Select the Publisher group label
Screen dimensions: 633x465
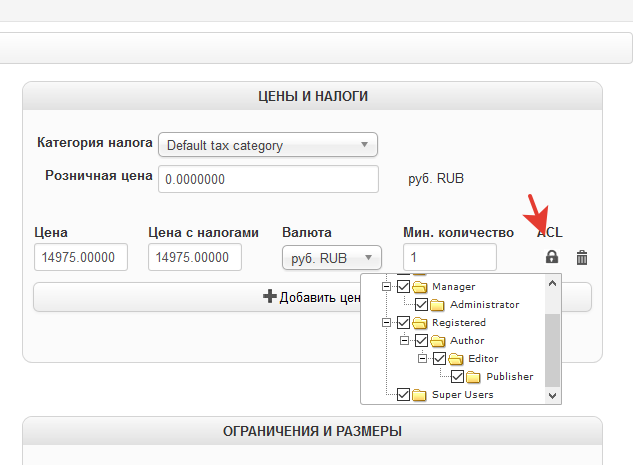tap(509, 377)
